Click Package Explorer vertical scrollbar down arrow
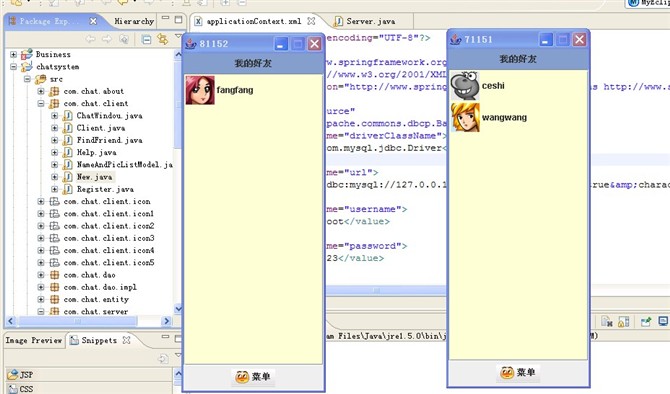Viewport: 670px width, 394px height. click(179, 308)
